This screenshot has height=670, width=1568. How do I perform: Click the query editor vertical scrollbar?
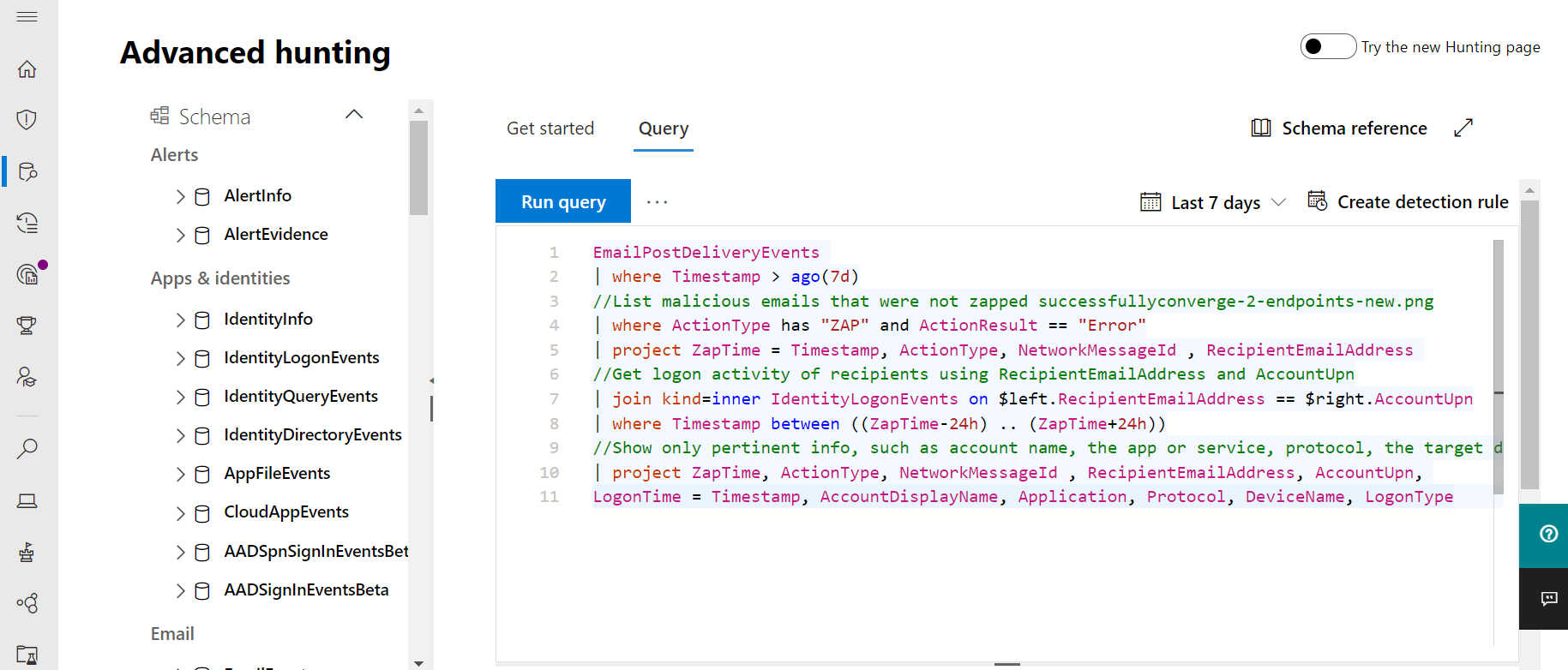pyautogui.click(x=1499, y=367)
